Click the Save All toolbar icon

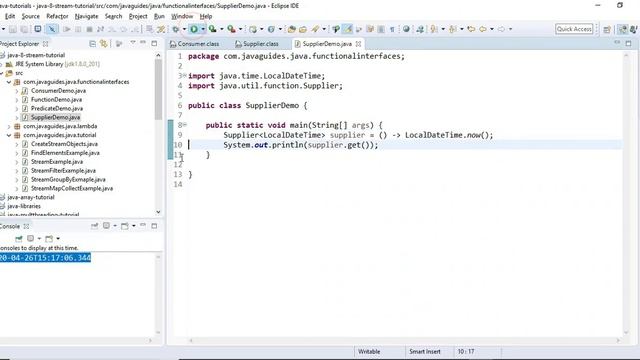tap(24, 29)
